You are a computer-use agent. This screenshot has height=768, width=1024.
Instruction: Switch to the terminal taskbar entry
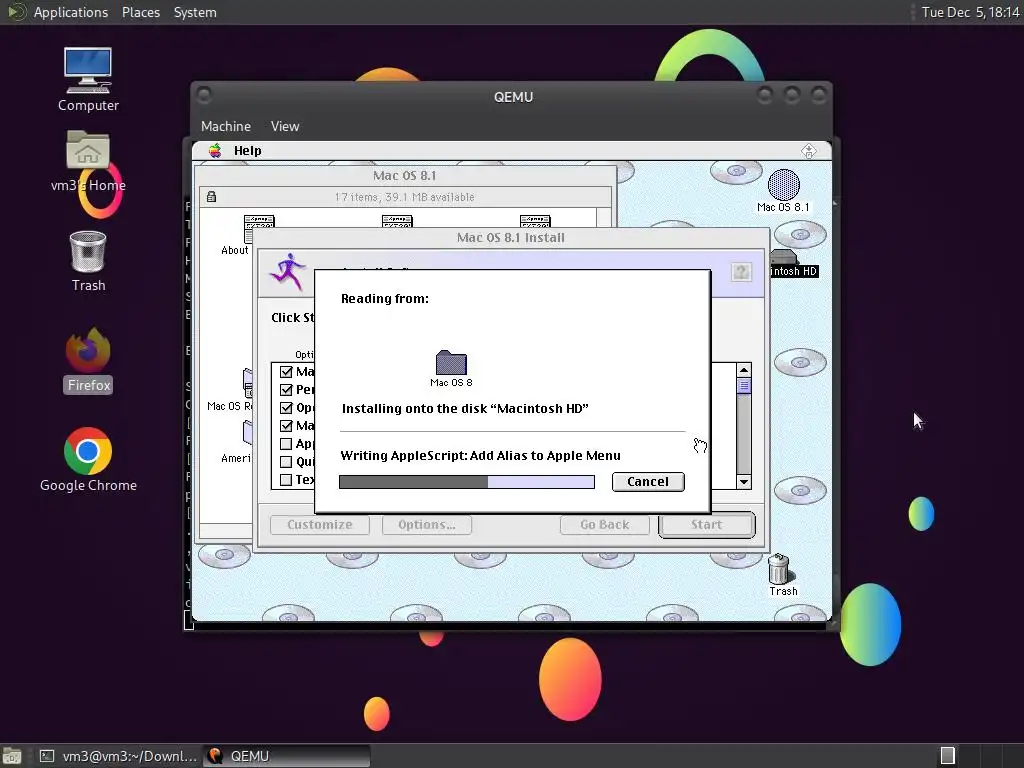(x=117, y=756)
